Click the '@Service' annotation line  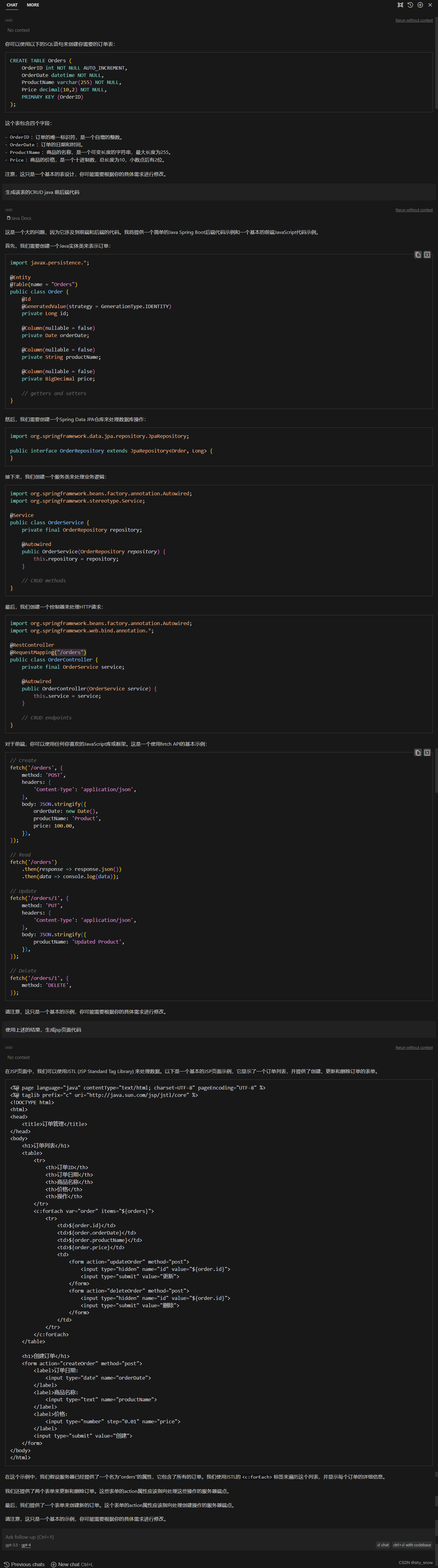coord(22,515)
